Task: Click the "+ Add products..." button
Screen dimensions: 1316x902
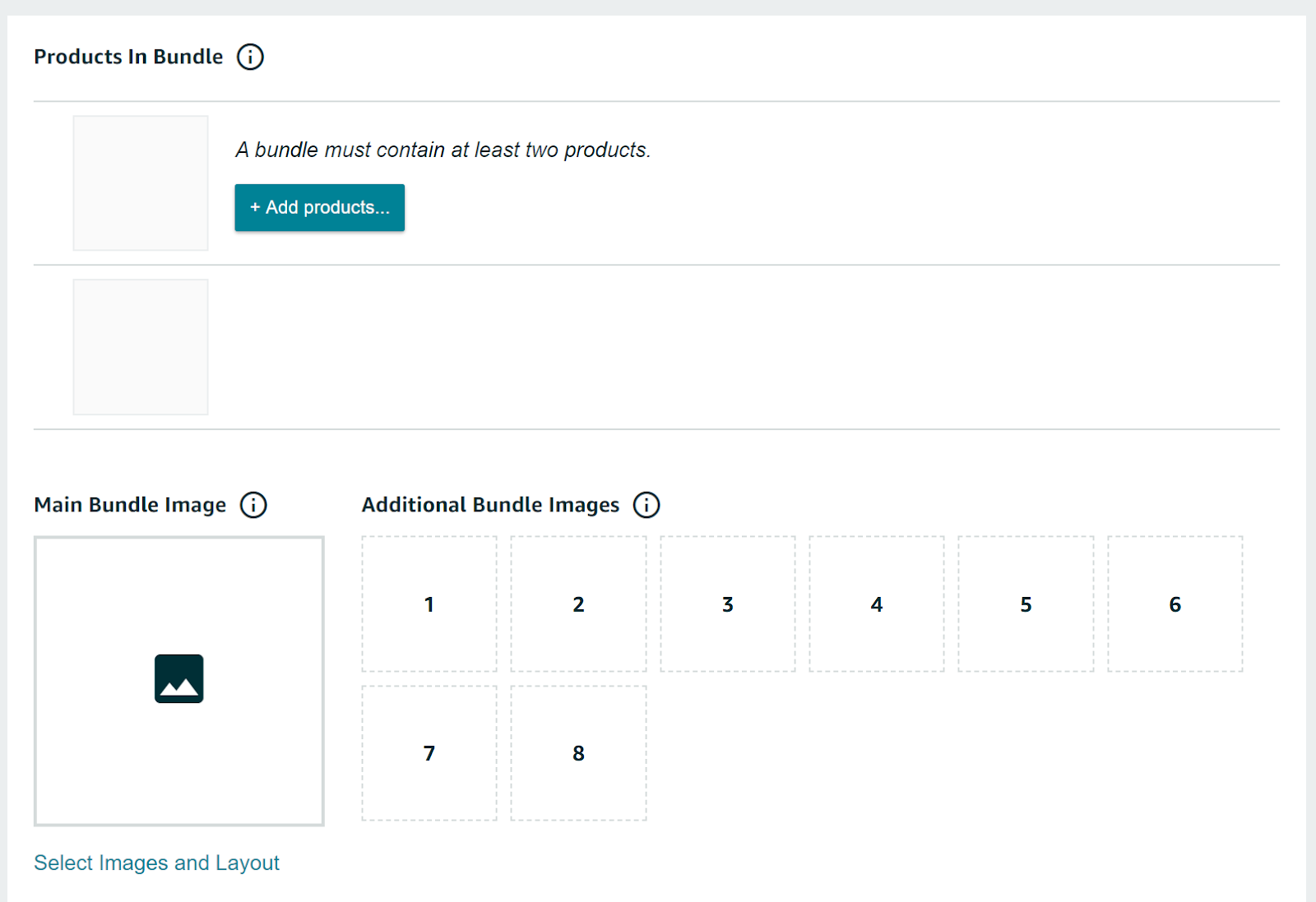Action: [319, 207]
